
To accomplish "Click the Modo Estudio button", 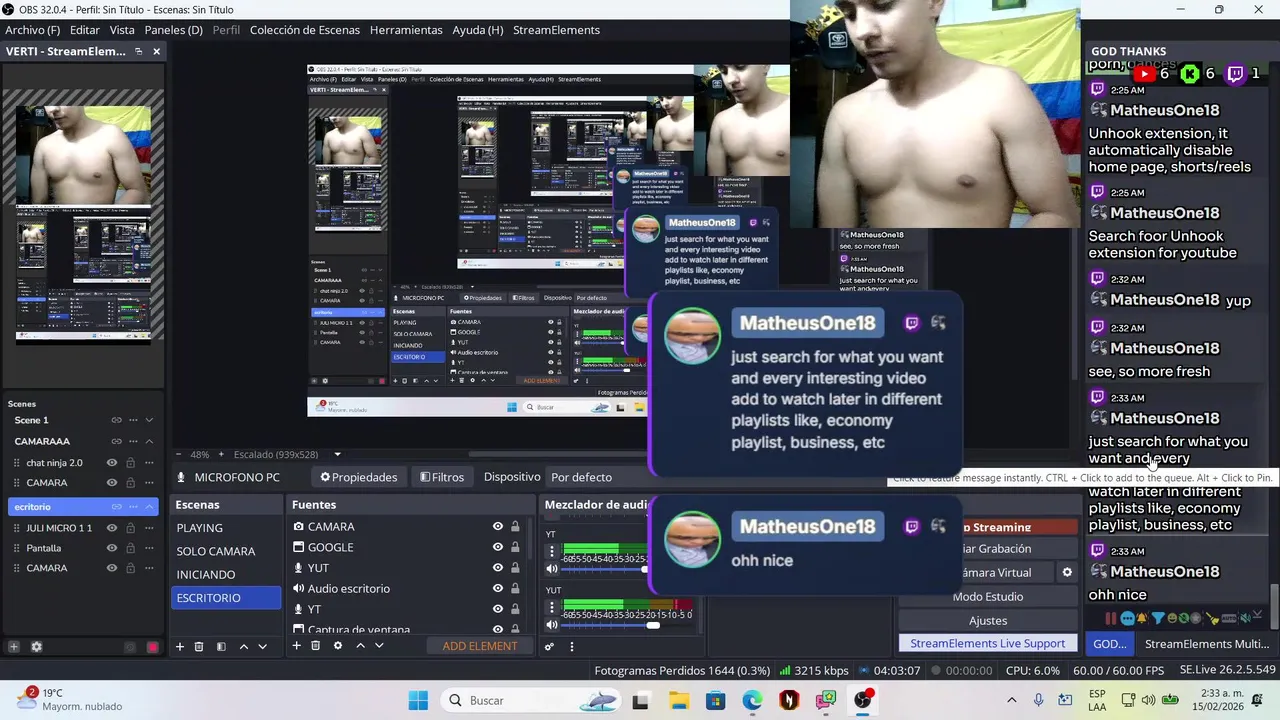I will click(988, 597).
